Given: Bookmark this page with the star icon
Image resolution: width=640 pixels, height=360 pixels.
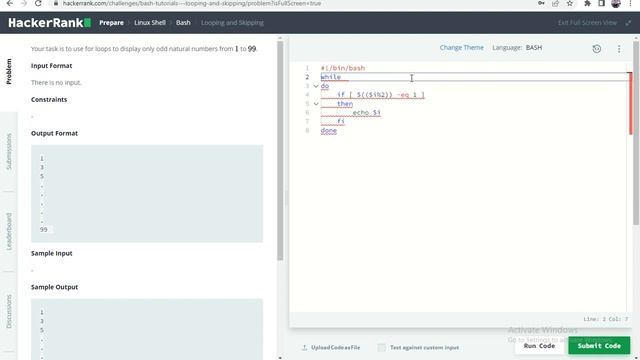Looking at the screenshot, I should tap(570, 3).
